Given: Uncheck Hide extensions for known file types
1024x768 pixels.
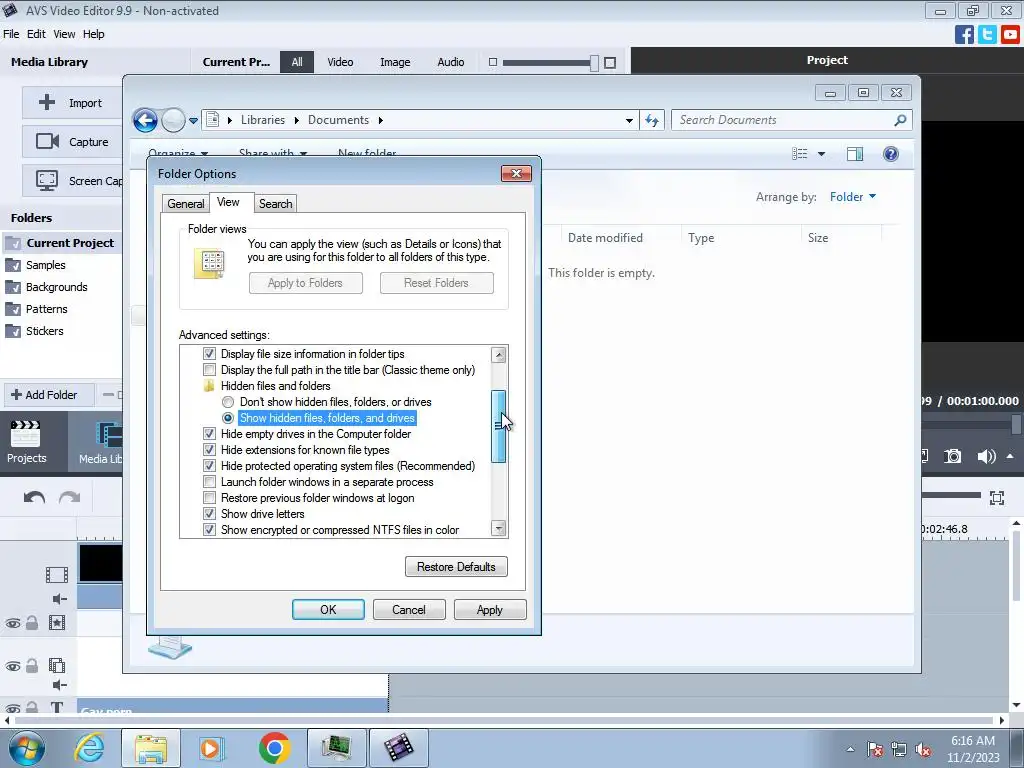Looking at the screenshot, I should [x=209, y=450].
